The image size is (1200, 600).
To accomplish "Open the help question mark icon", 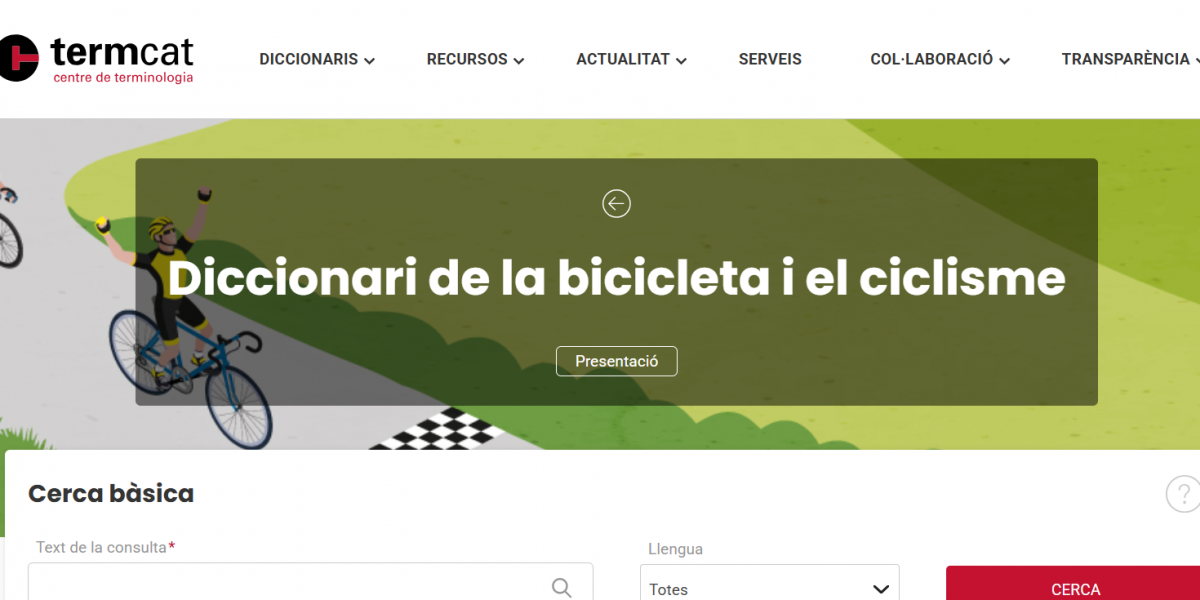I will (1184, 494).
